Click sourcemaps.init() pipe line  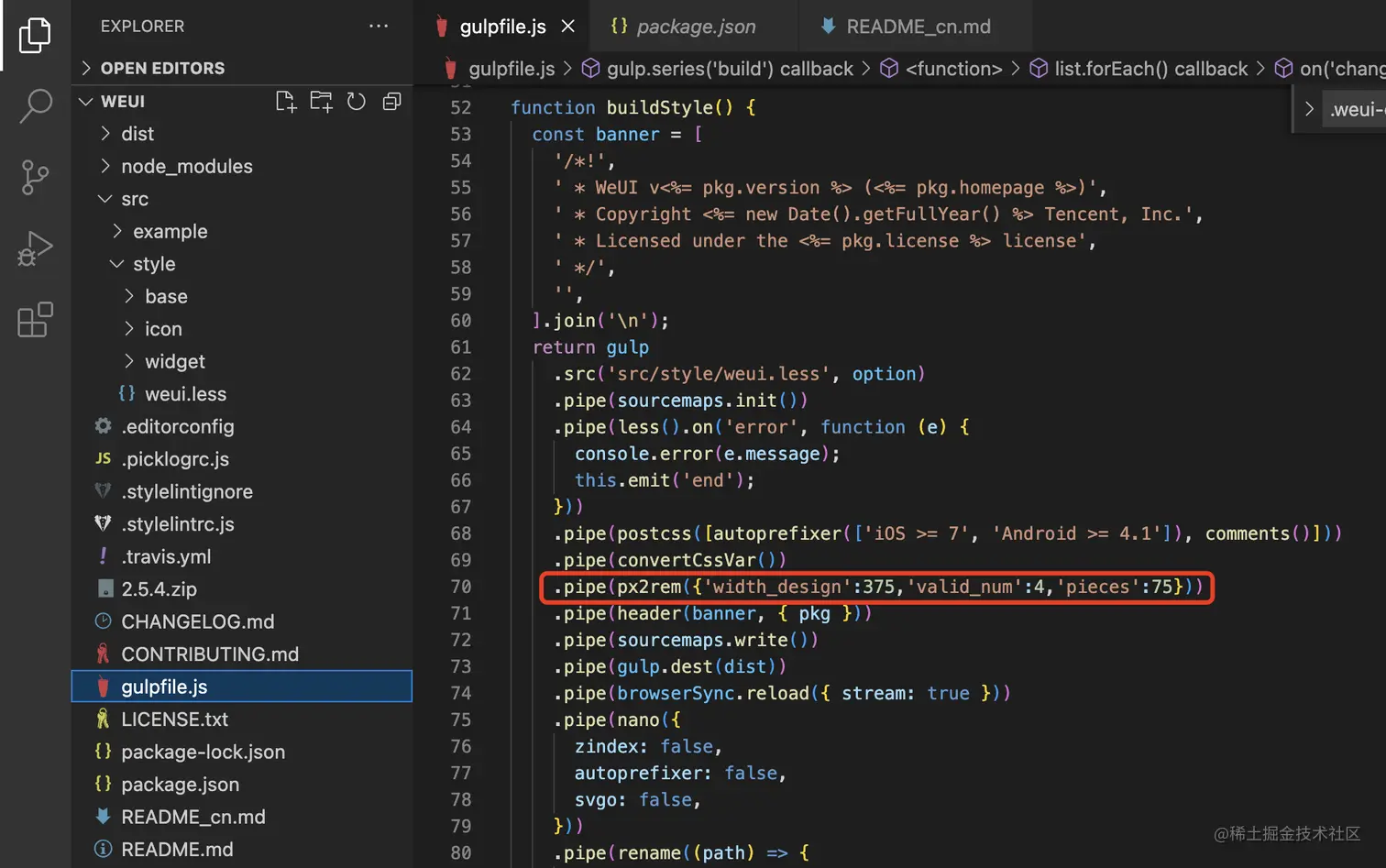(680, 401)
